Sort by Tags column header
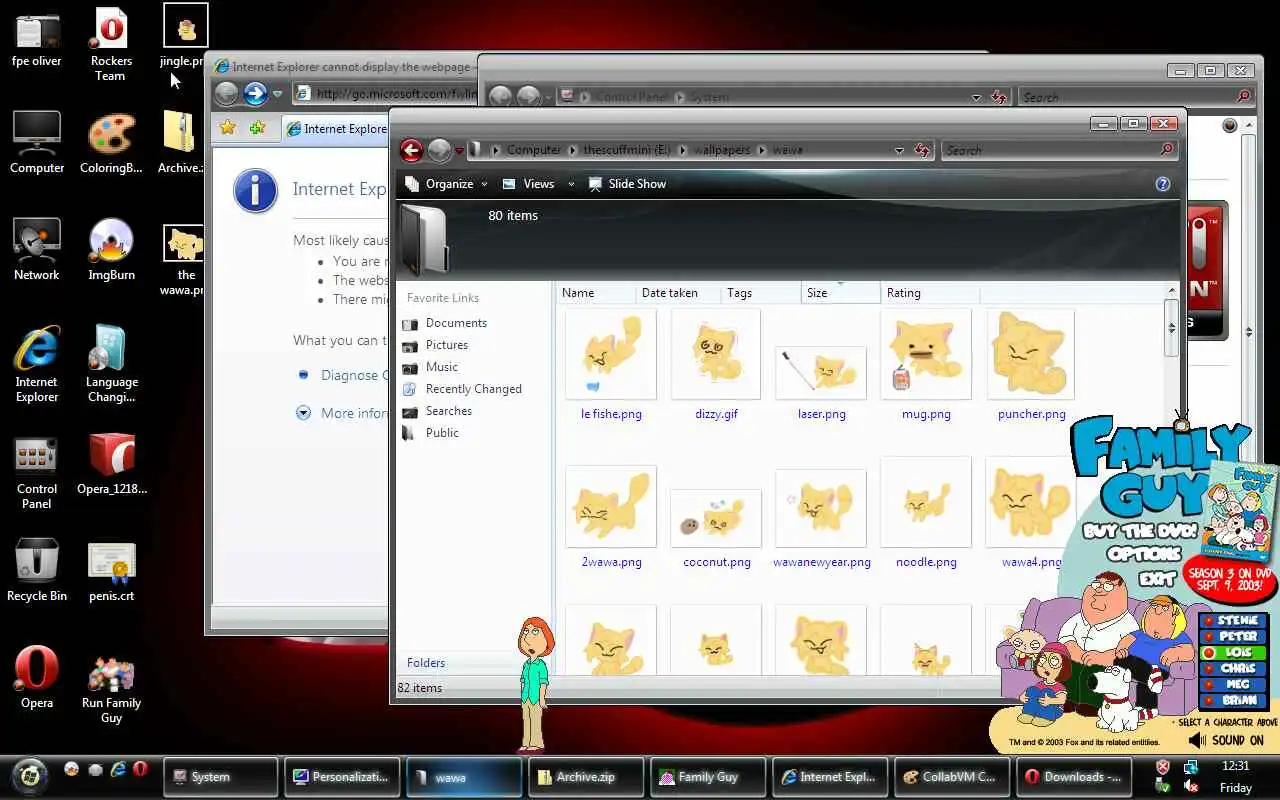Image resolution: width=1280 pixels, height=800 pixels. point(761,293)
